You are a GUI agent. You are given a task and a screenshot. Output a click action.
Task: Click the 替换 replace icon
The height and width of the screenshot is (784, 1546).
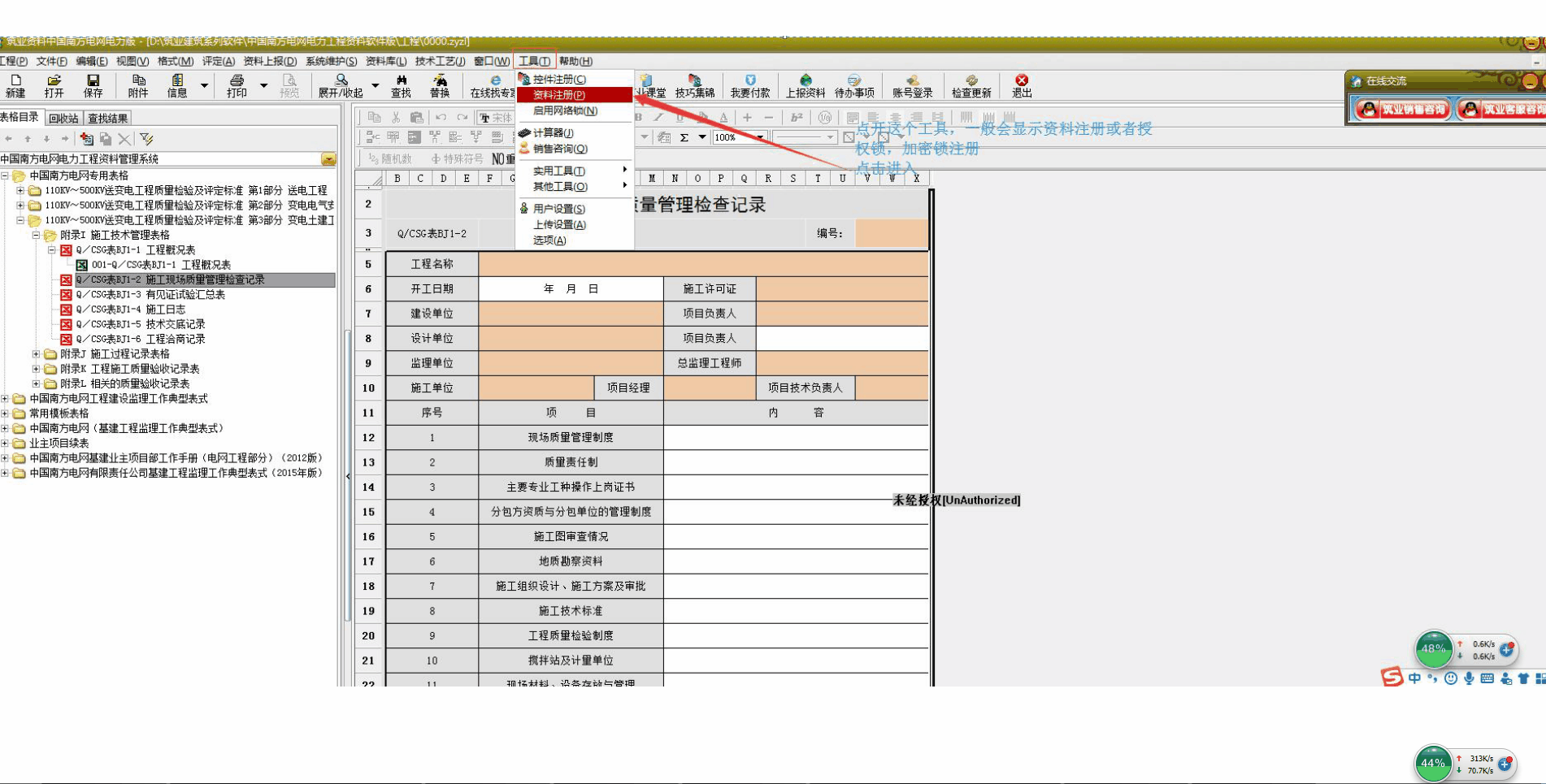point(440,85)
